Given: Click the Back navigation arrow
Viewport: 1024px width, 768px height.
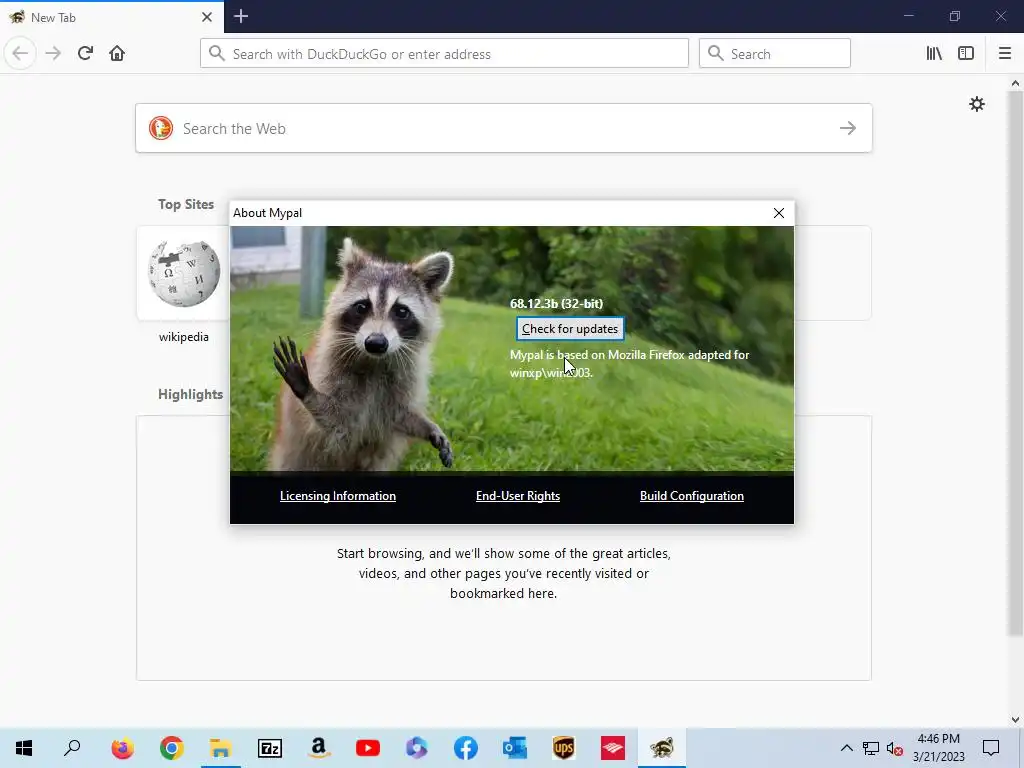Looking at the screenshot, I should pyautogui.click(x=20, y=53).
